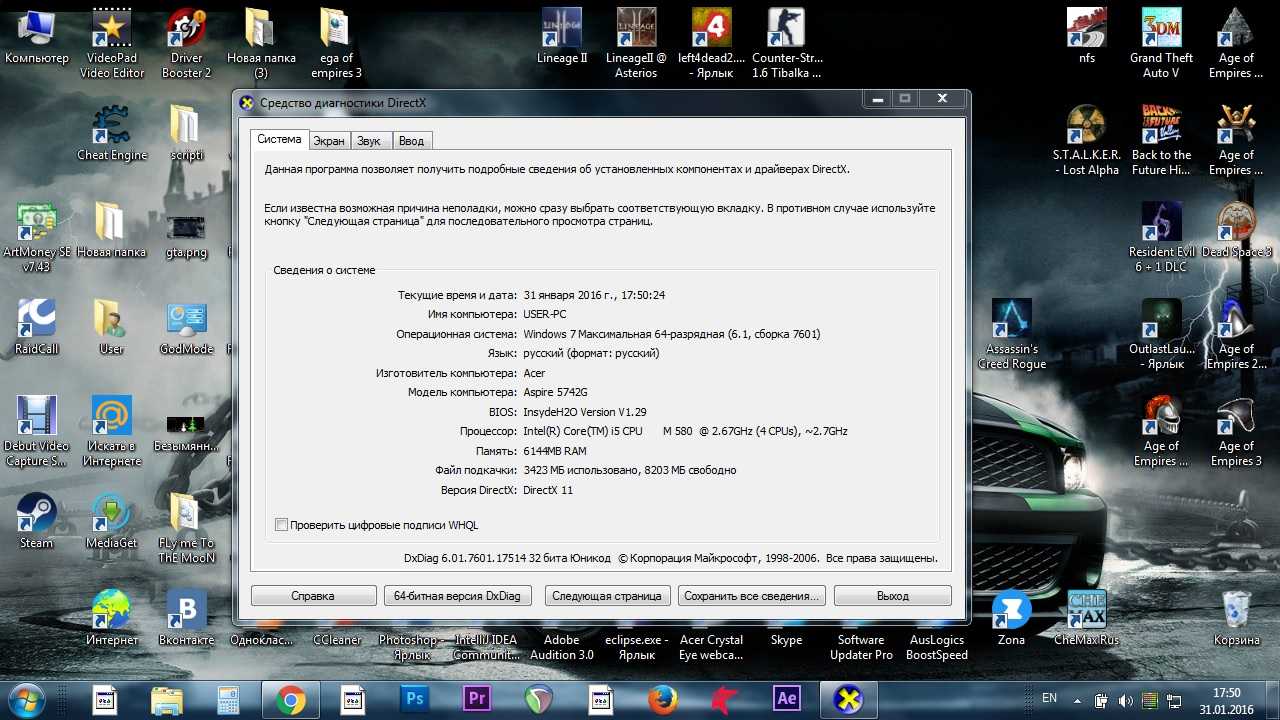Open Firefox from the taskbar
The height and width of the screenshot is (720, 1280).
coord(662,700)
